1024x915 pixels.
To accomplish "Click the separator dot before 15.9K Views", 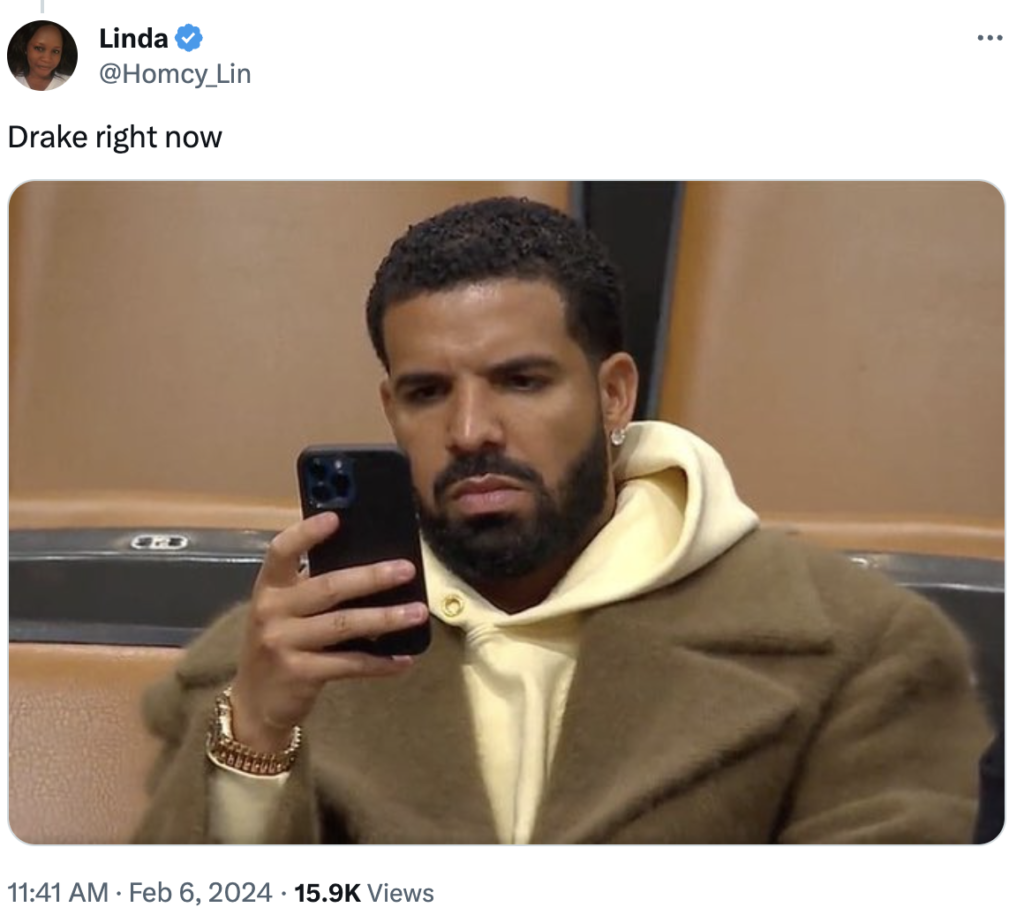I will 283,893.
